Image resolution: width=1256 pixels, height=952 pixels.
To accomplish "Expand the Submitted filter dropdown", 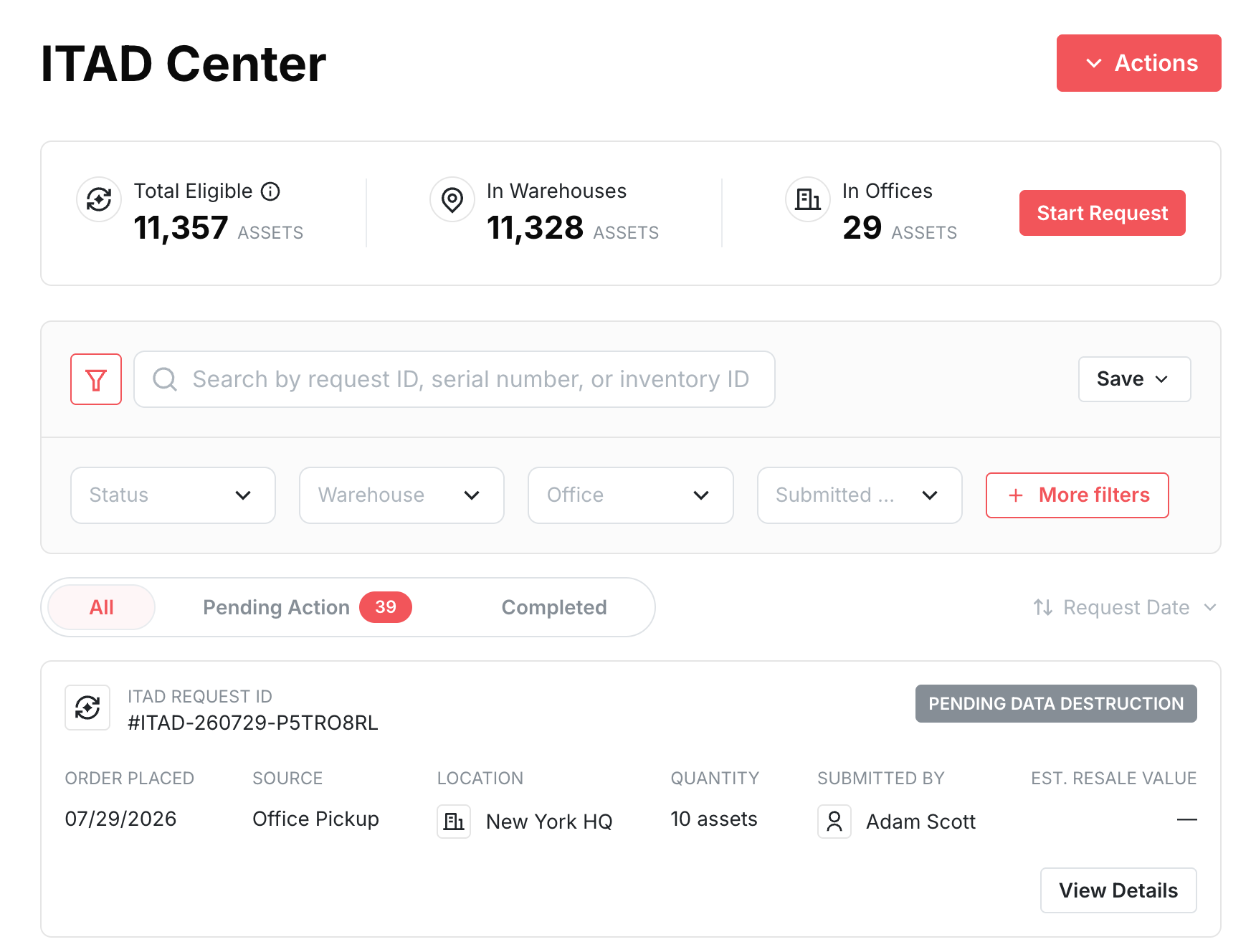I will [x=860, y=495].
